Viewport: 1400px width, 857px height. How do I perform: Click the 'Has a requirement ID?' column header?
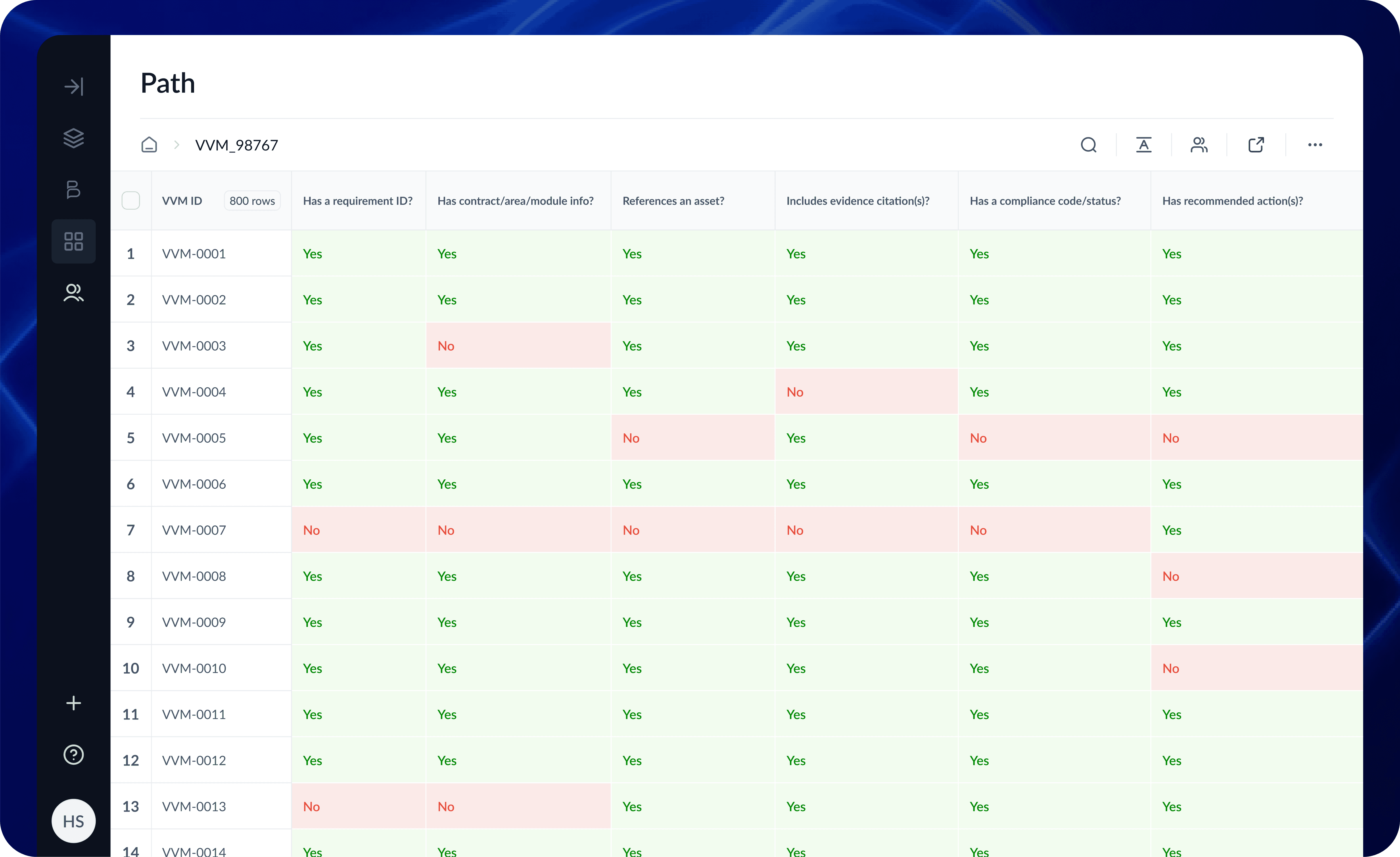click(357, 201)
